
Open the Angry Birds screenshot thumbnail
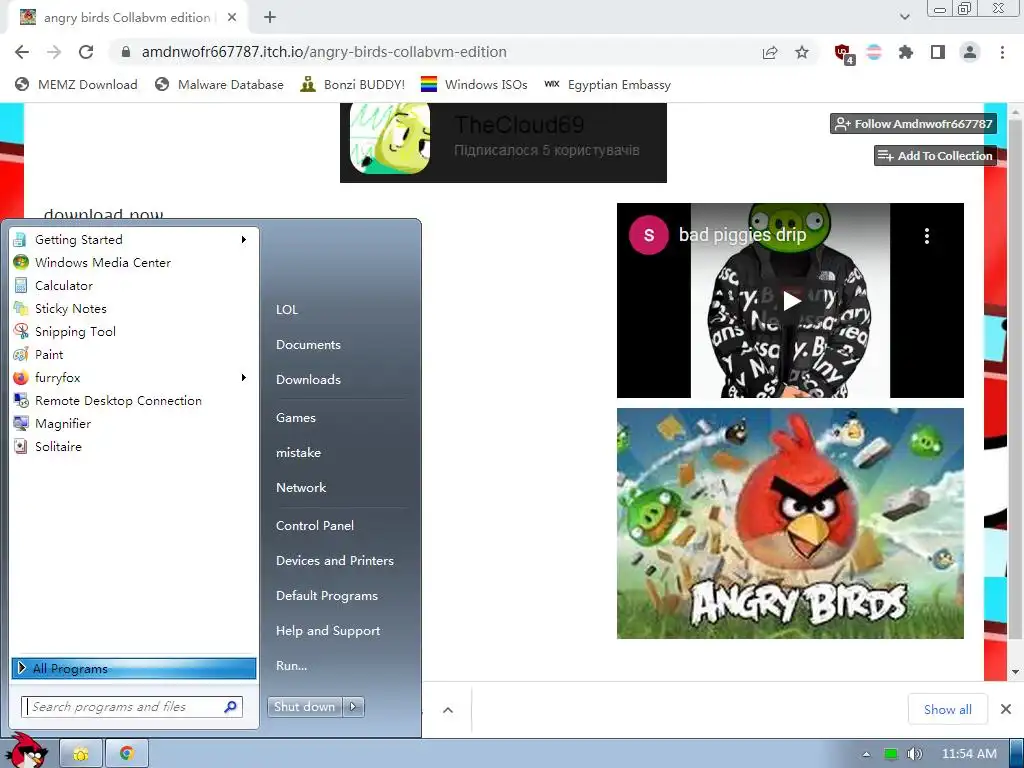pos(790,524)
